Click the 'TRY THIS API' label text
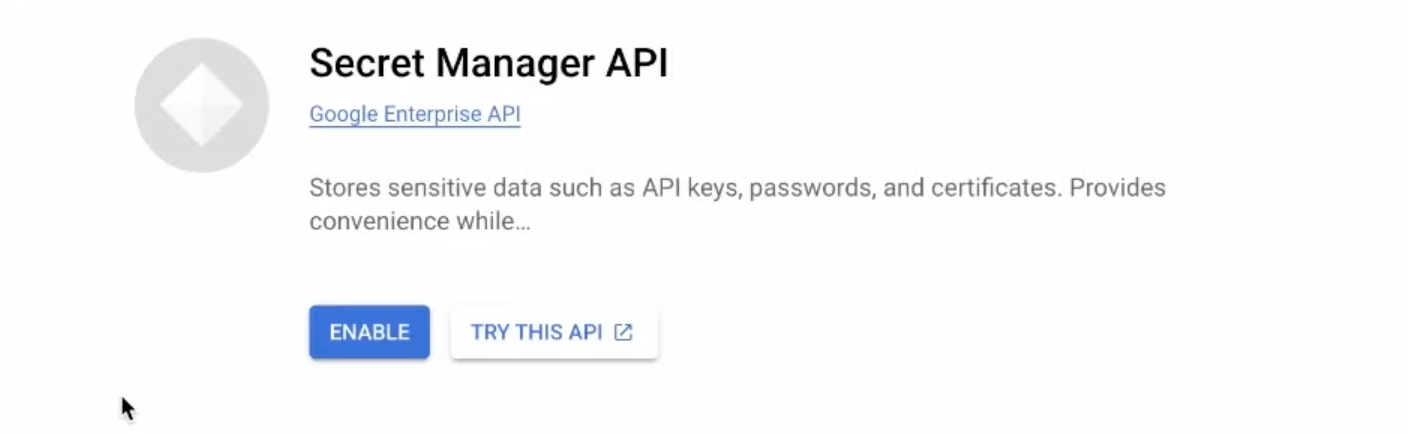Viewport: 1408px width, 434px height. coord(536,332)
